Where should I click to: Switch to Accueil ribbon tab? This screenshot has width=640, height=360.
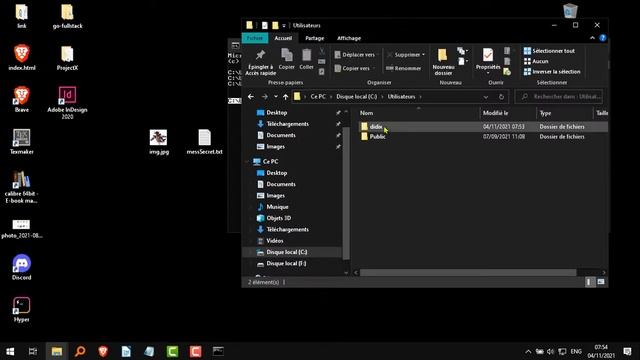point(283,38)
